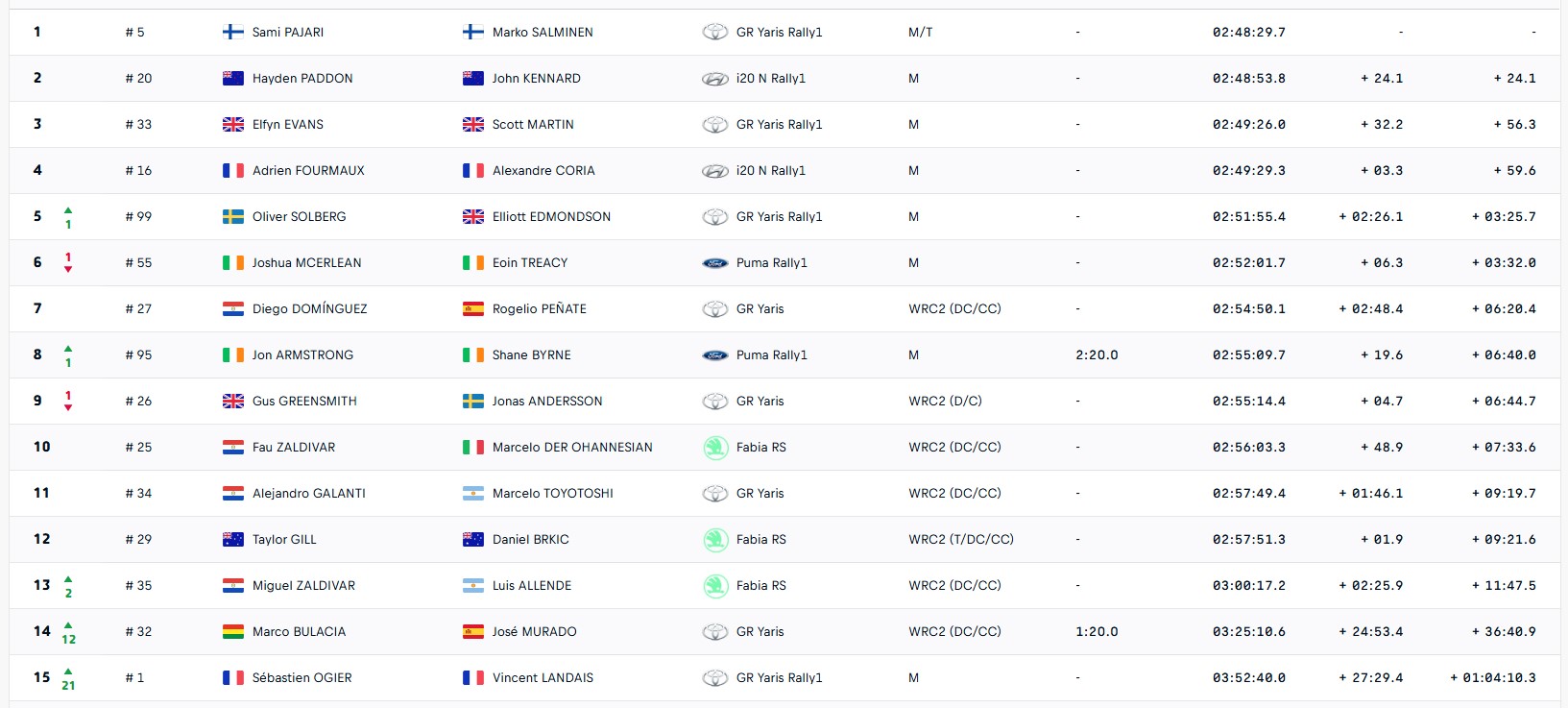
Task: Click Ford logo next to Joshua MCERLEAN's Puma Rally1
Action: (715, 263)
